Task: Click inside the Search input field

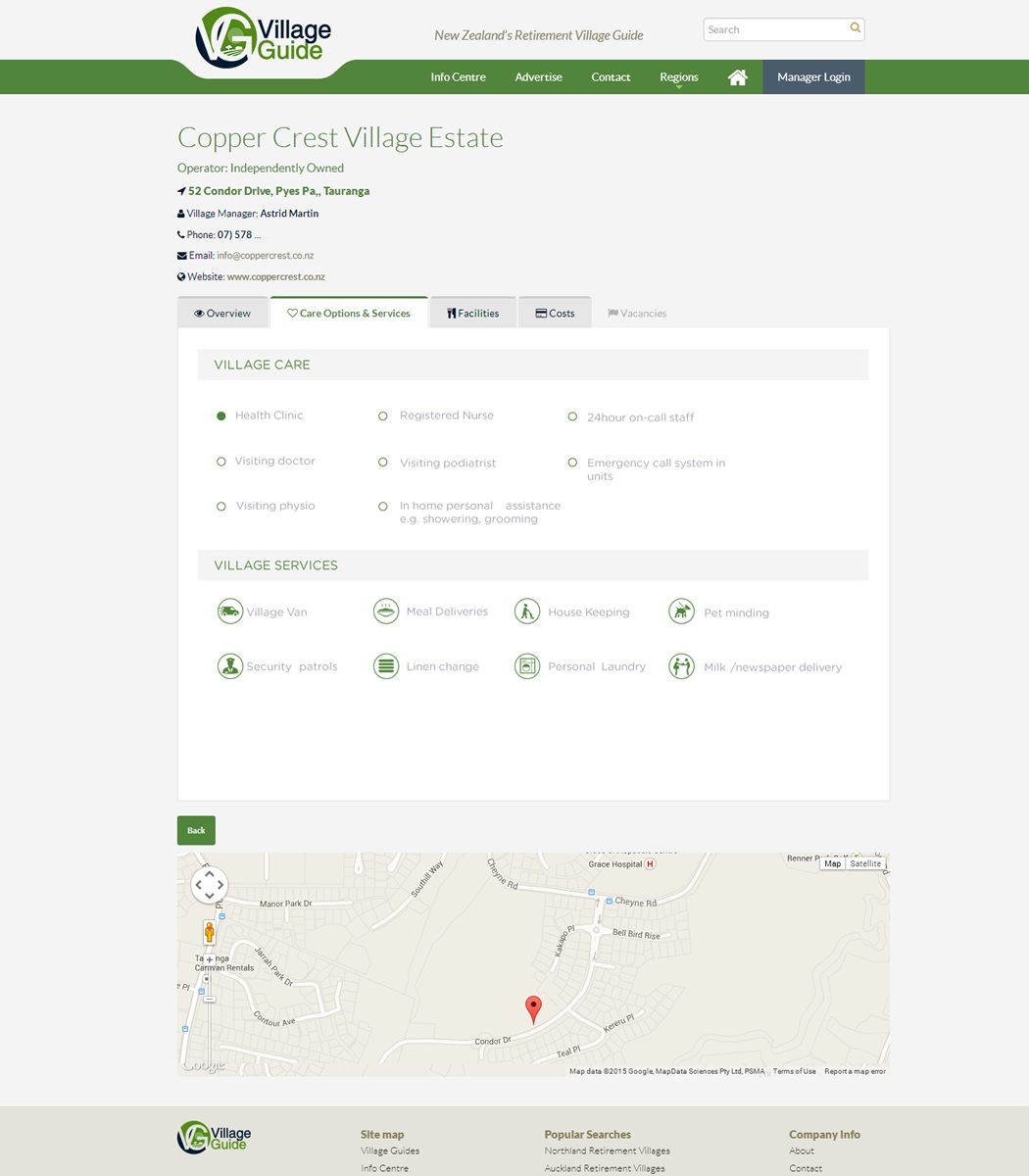Action: coord(774,28)
